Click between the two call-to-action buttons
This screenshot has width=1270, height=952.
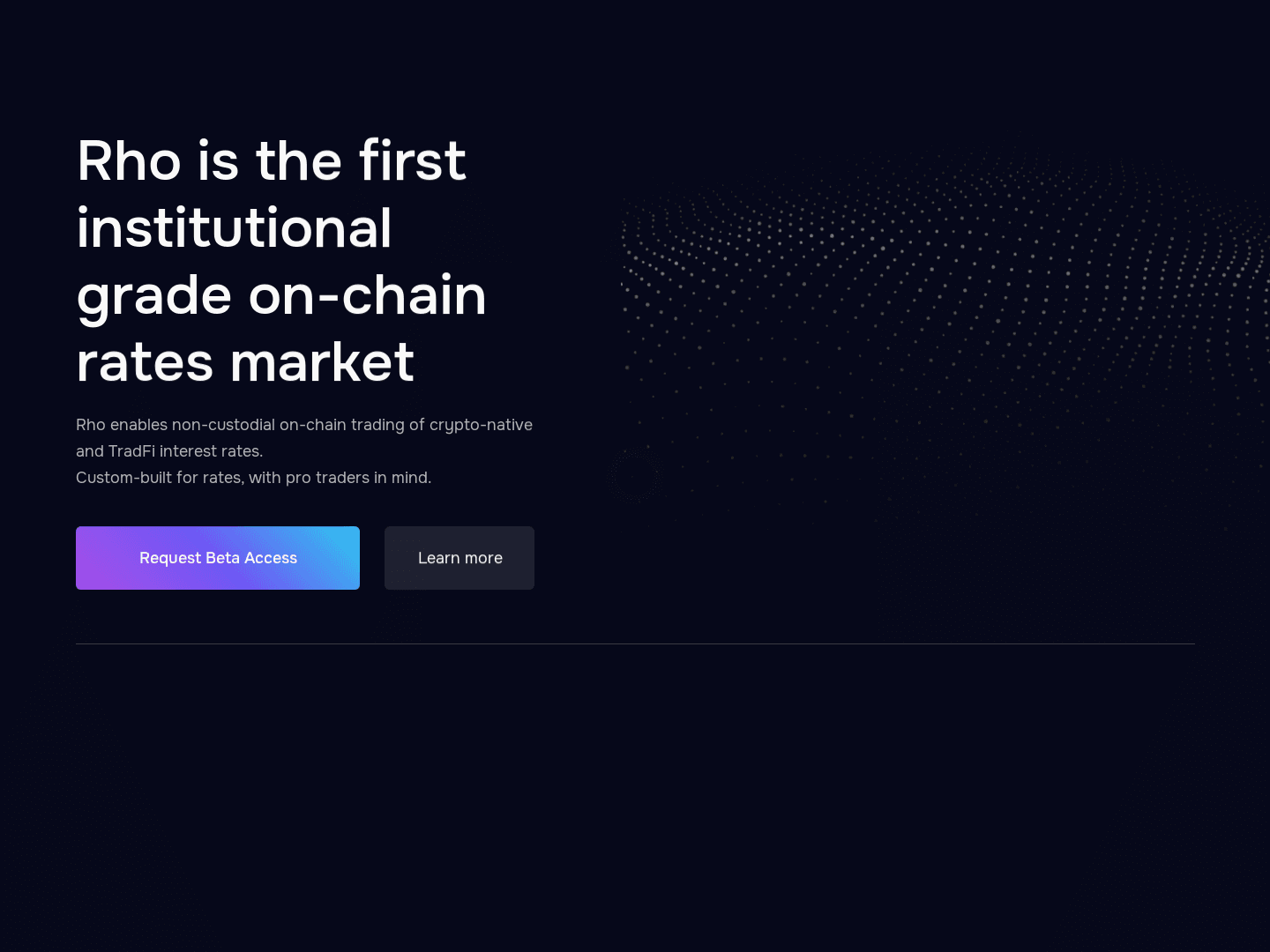(x=372, y=558)
